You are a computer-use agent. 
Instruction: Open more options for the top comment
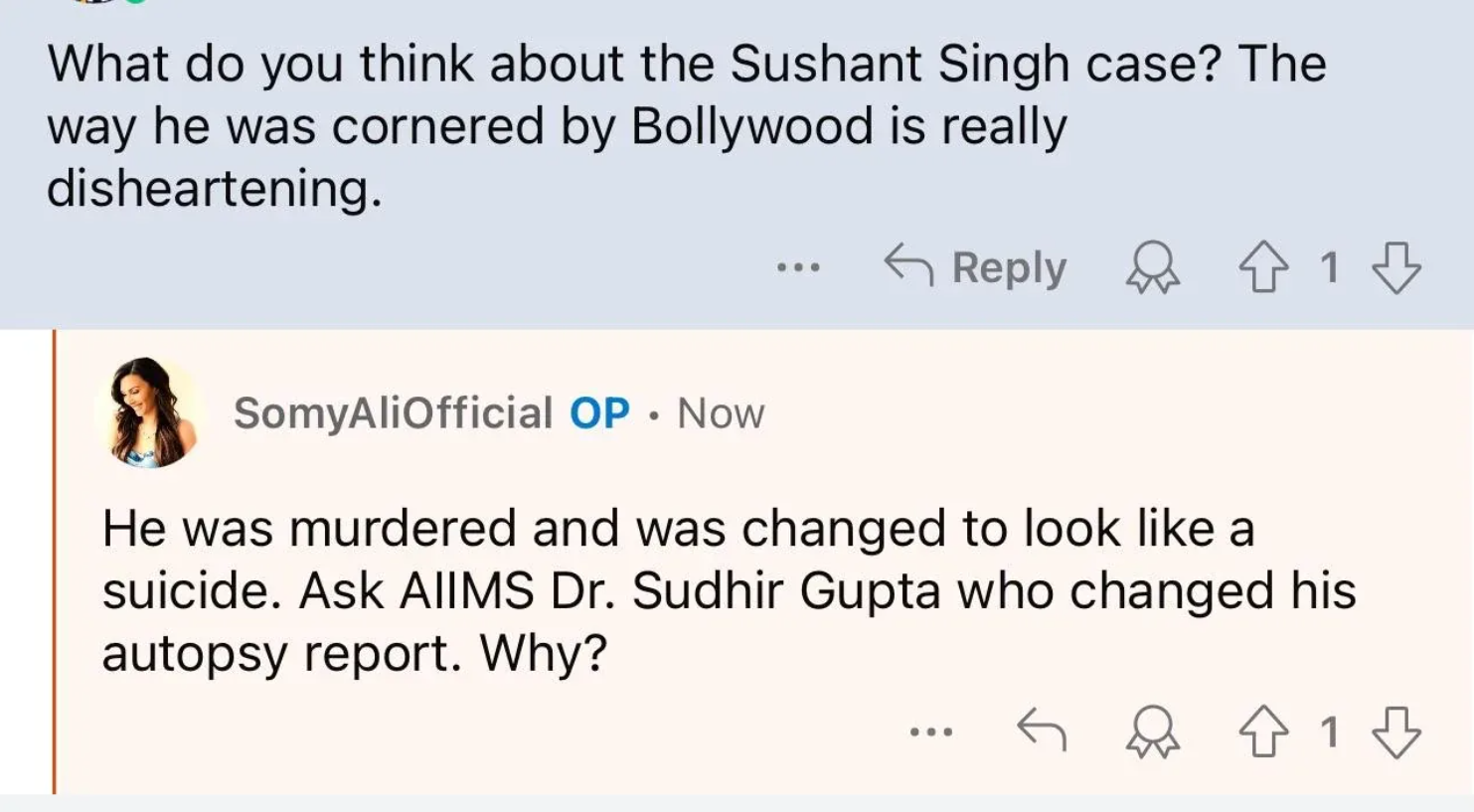[x=798, y=267]
